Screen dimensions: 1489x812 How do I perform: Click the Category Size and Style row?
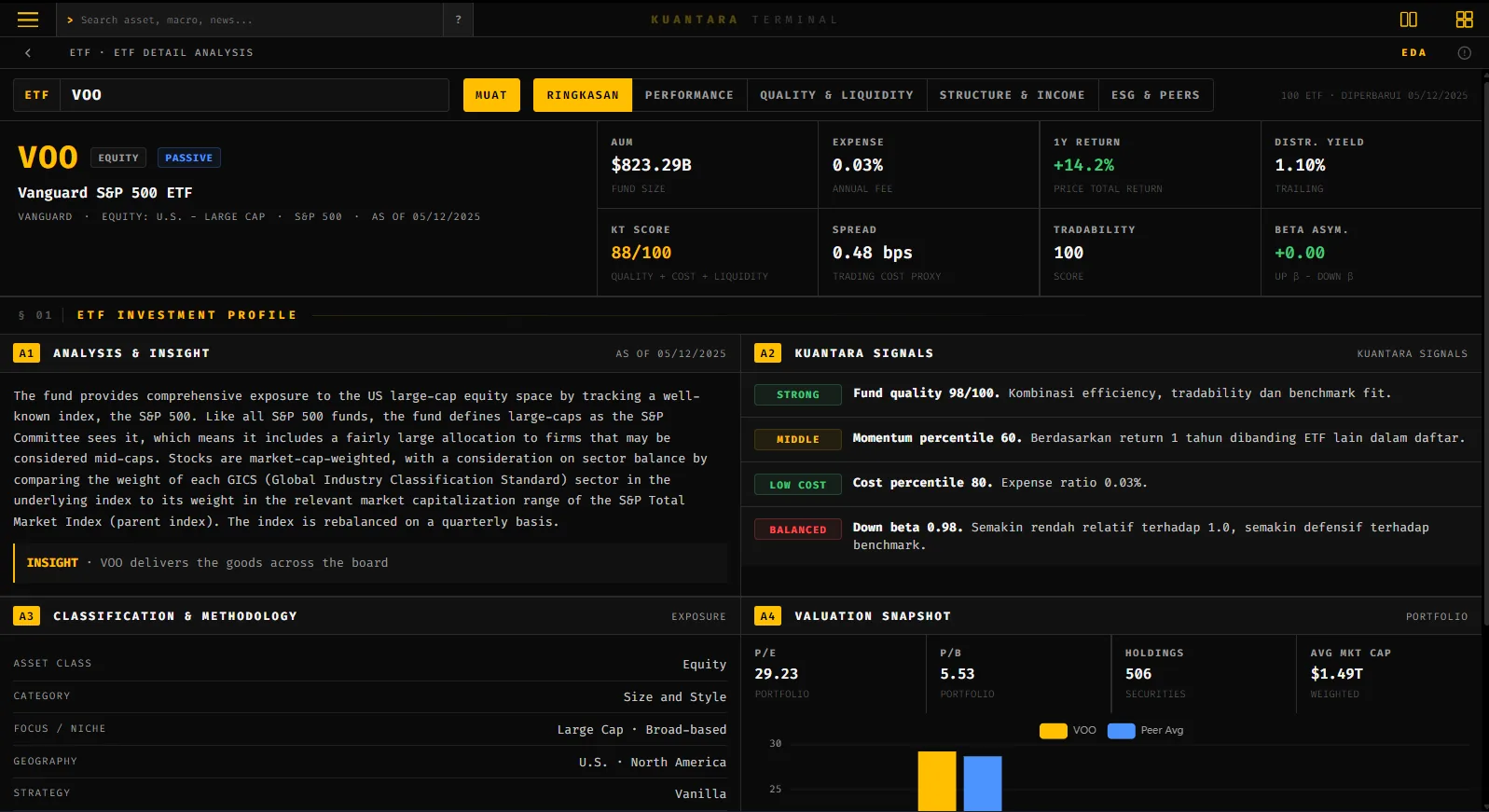pyautogui.click(x=370, y=696)
